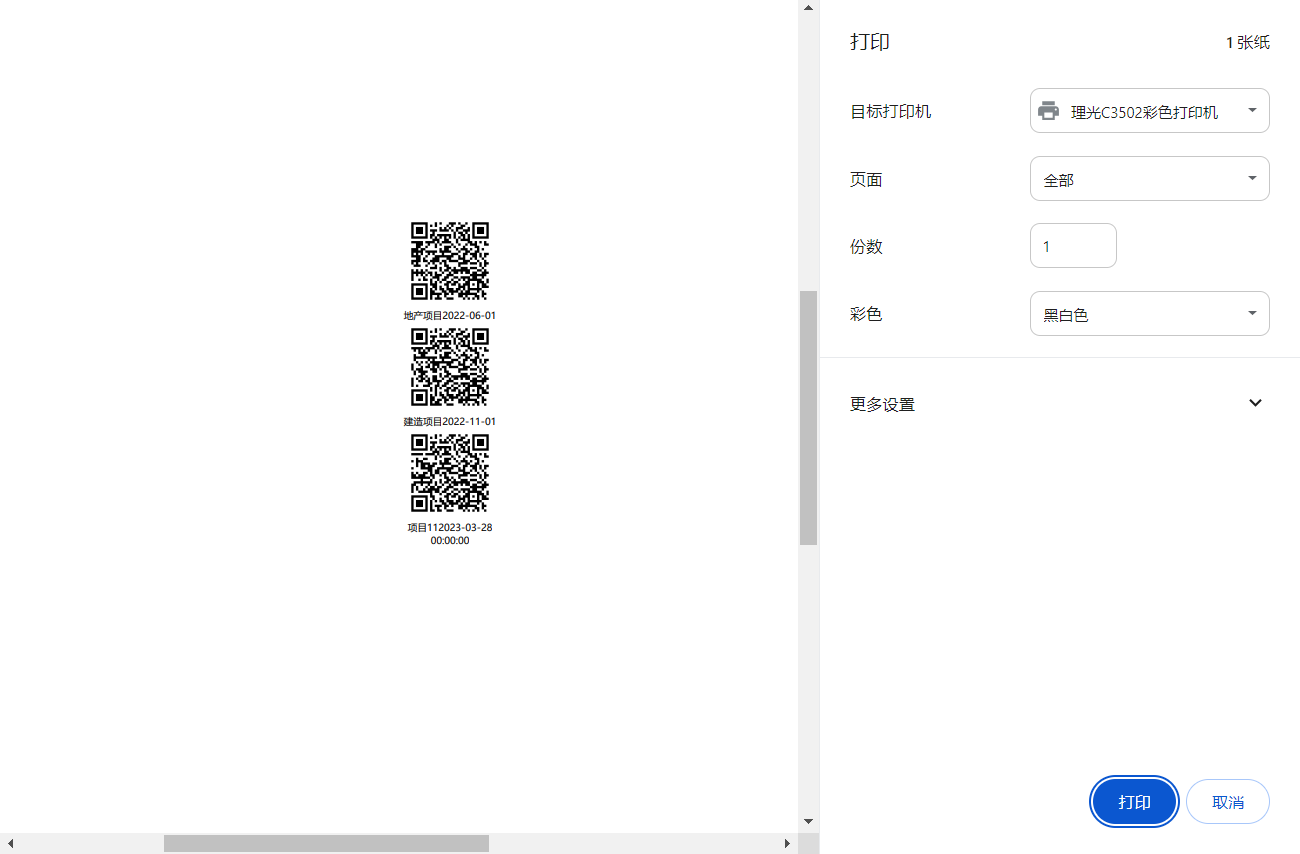1300x854 pixels.
Task: Open the 页面 dropdown showing 全部
Action: pos(1149,179)
